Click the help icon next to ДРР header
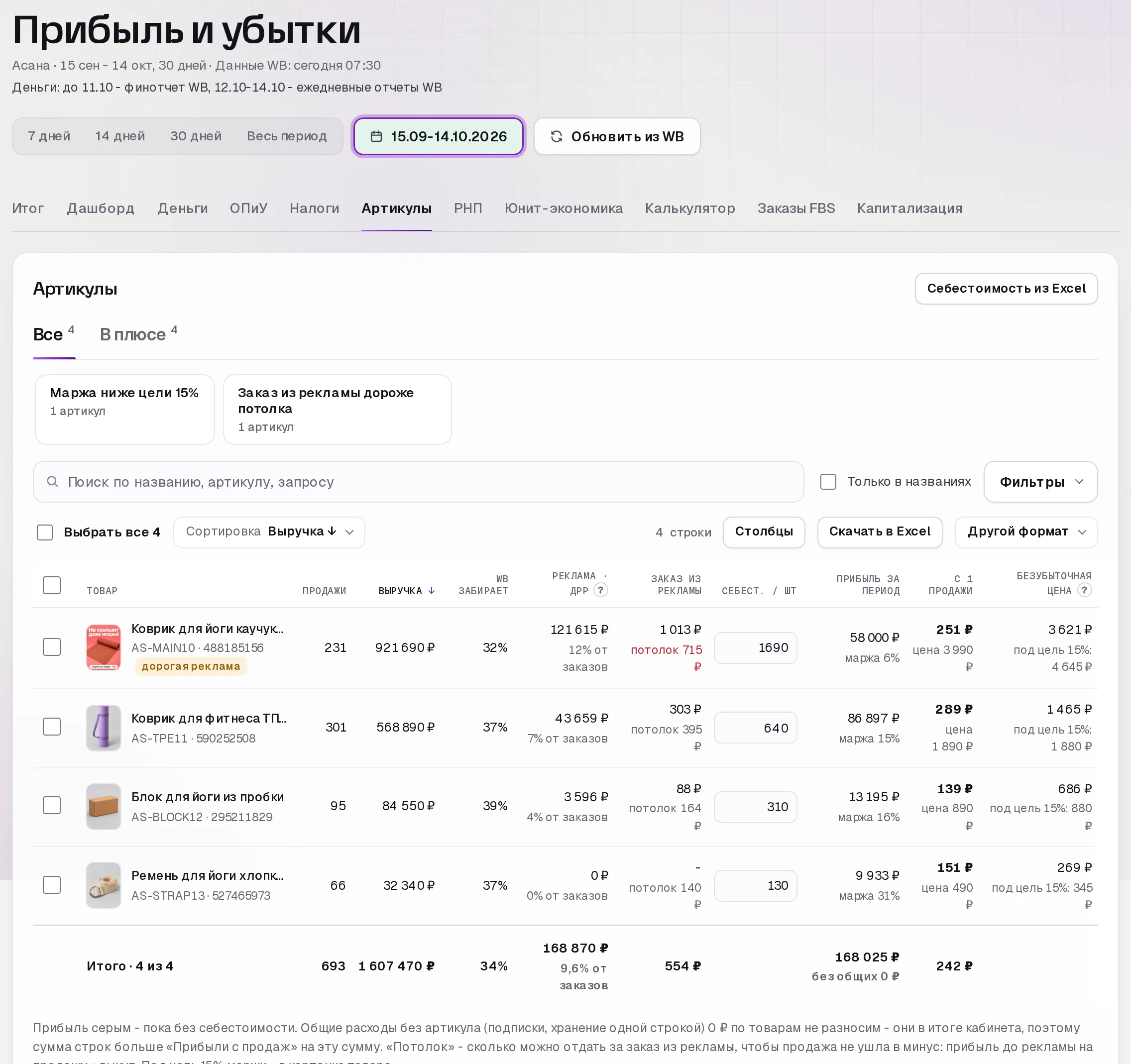 pos(601,590)
